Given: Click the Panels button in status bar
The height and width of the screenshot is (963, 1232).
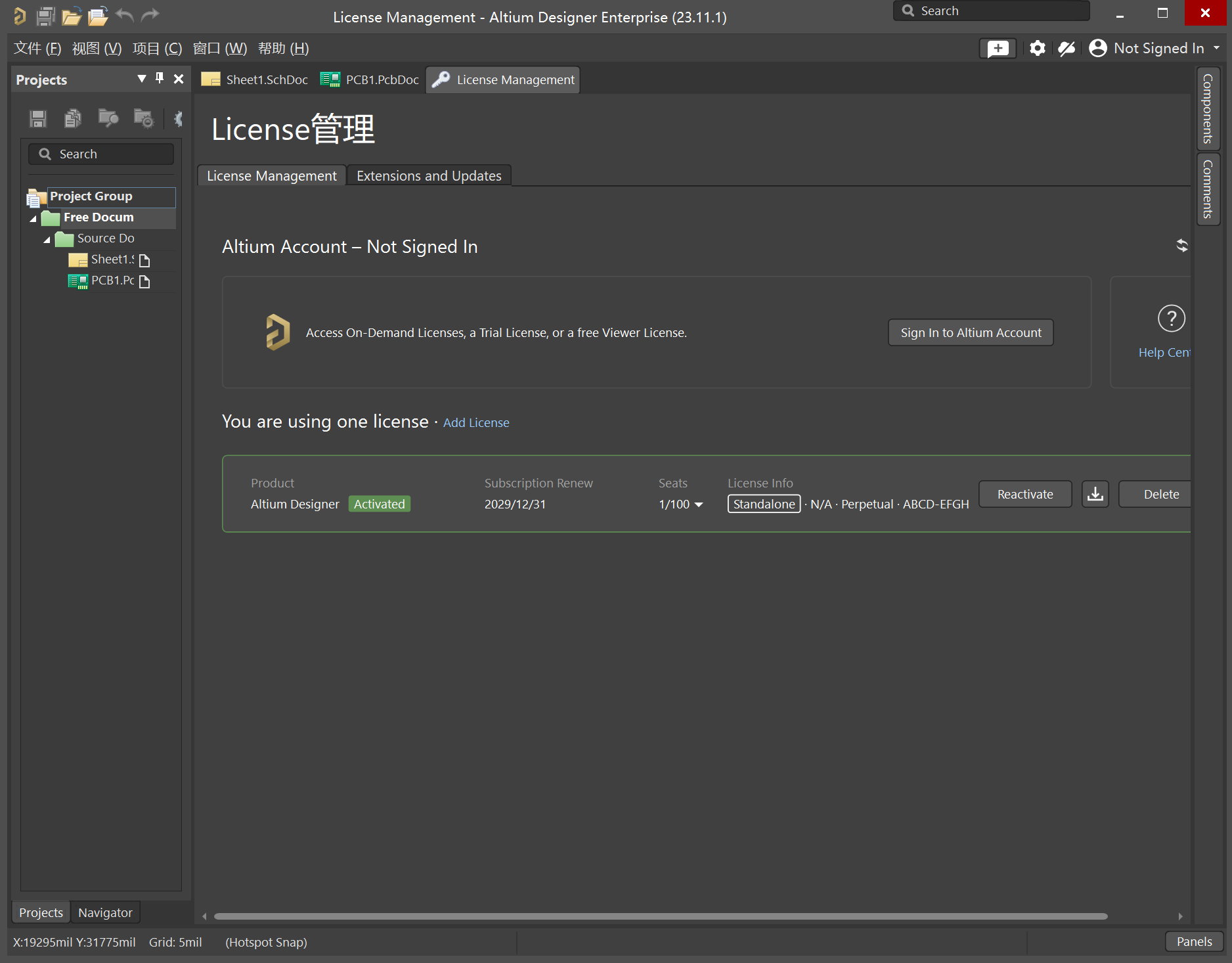Looking at the screenshot, I should click(x=1194, y=942).
